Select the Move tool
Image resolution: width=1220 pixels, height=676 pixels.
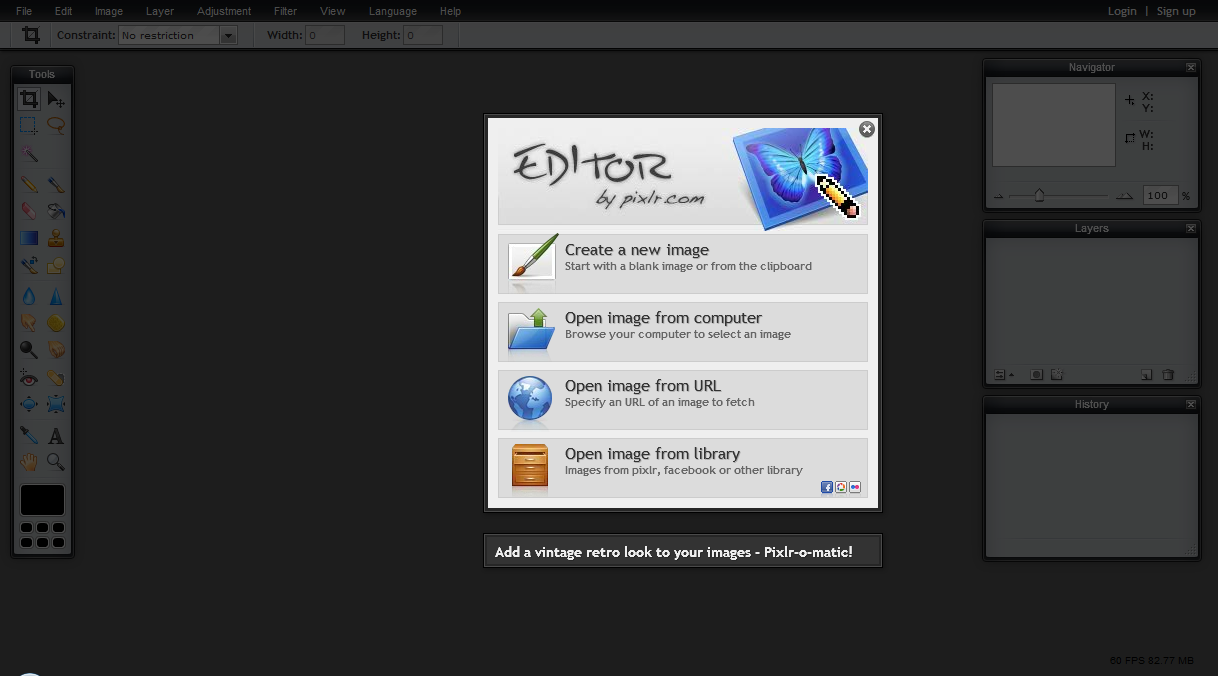tap(56, 99)
